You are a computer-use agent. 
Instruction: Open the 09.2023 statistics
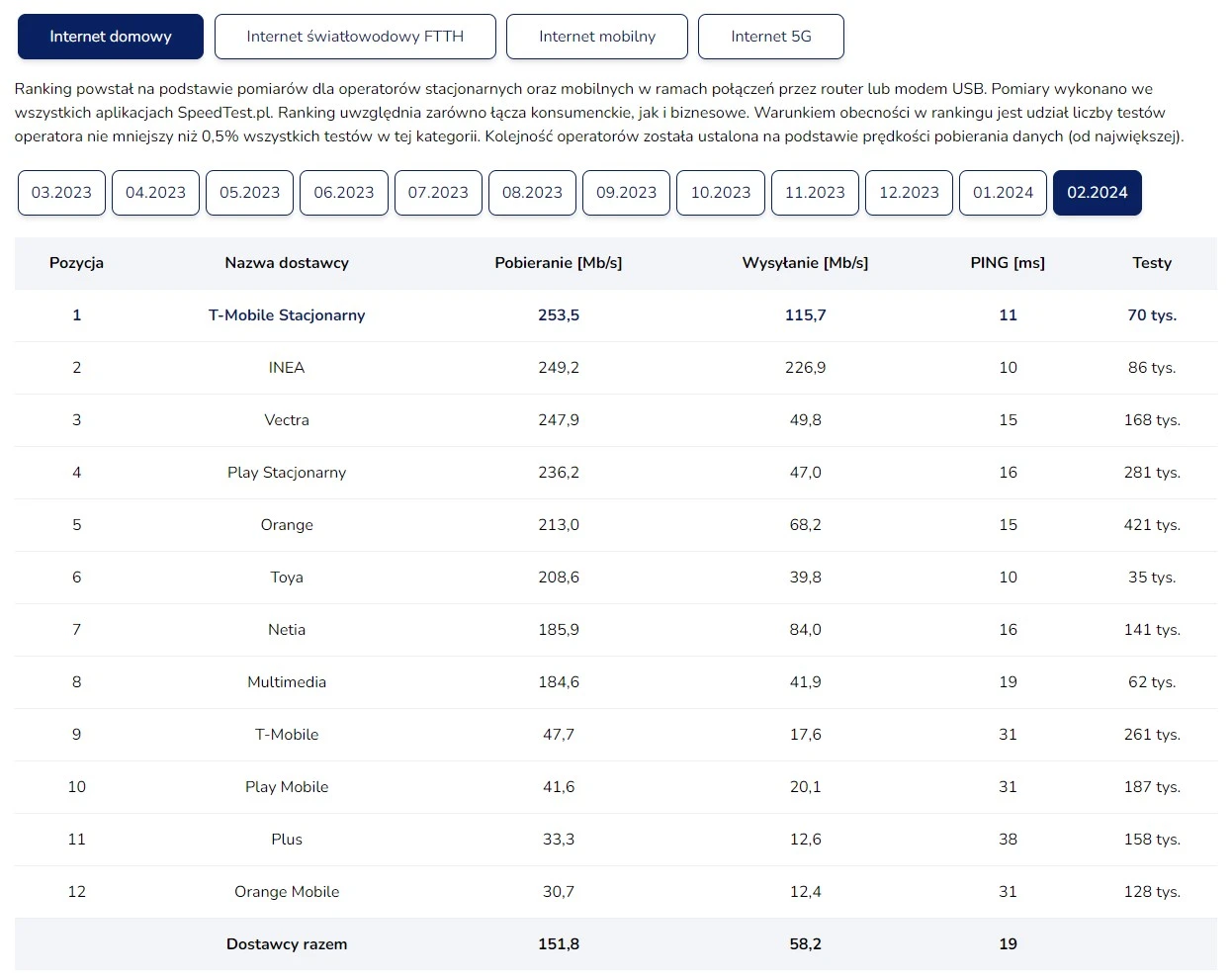(x=626, y=193)
